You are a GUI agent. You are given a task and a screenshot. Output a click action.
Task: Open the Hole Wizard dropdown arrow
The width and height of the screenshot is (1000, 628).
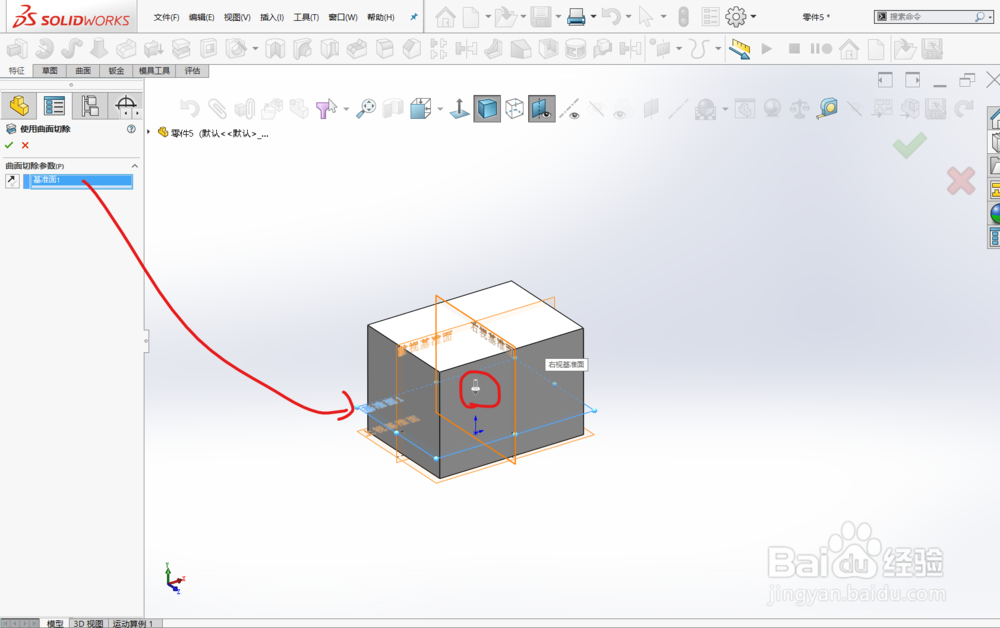pos(255,48)
